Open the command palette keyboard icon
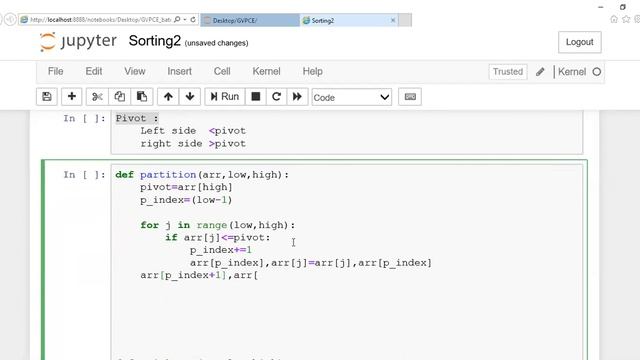This screenshot has width=640, height=360. click(410, 97)
